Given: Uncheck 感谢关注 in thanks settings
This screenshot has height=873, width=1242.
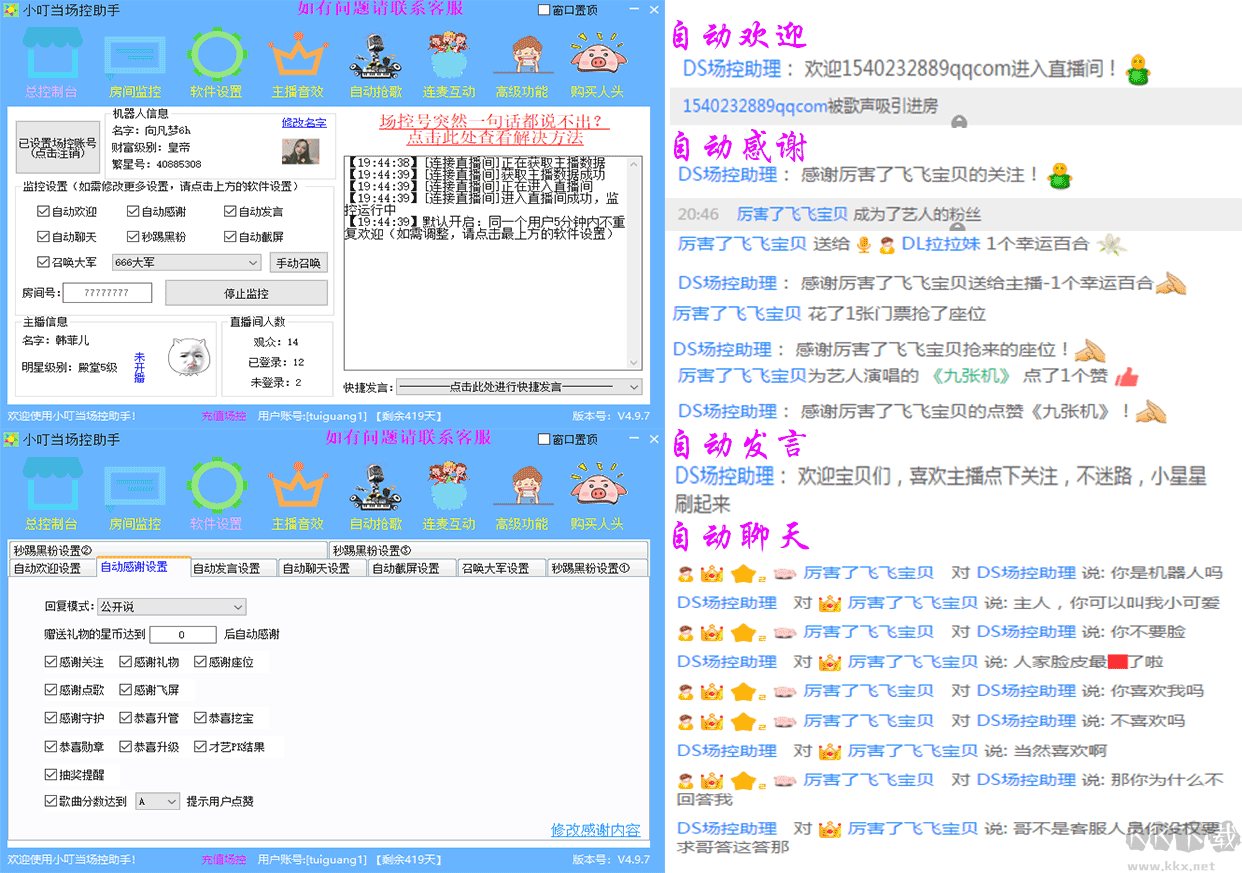Looking at the screenshot, I should [51, 662].
